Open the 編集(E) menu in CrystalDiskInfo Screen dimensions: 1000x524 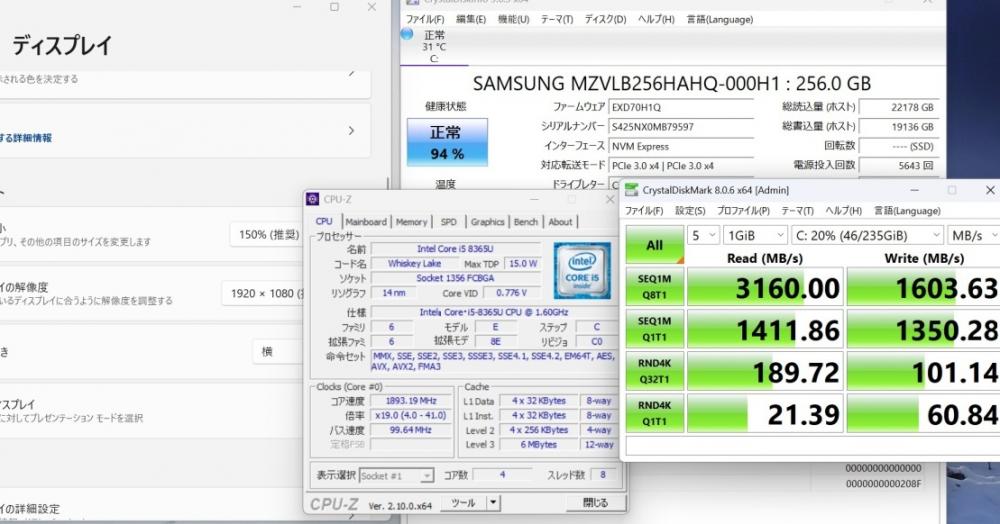click(x=471, y=19)
